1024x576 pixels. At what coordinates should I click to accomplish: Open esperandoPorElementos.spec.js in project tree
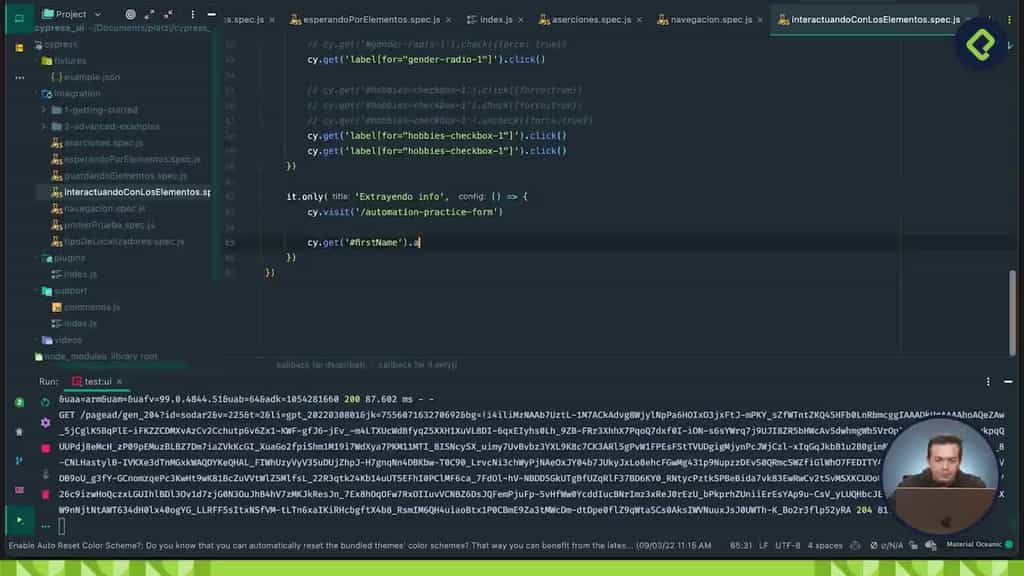point(126,159)
